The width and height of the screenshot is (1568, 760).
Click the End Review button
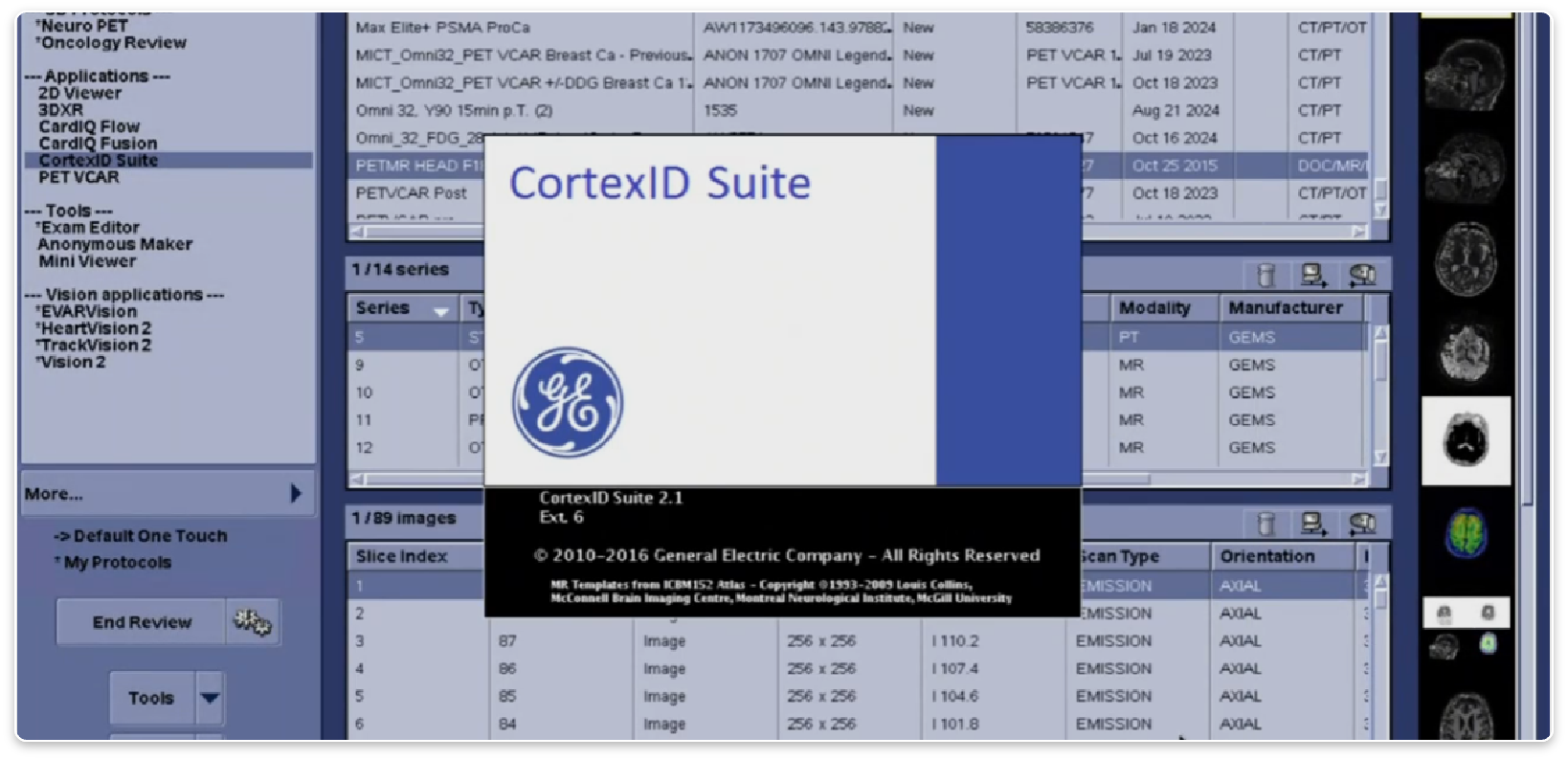(142, 623)
